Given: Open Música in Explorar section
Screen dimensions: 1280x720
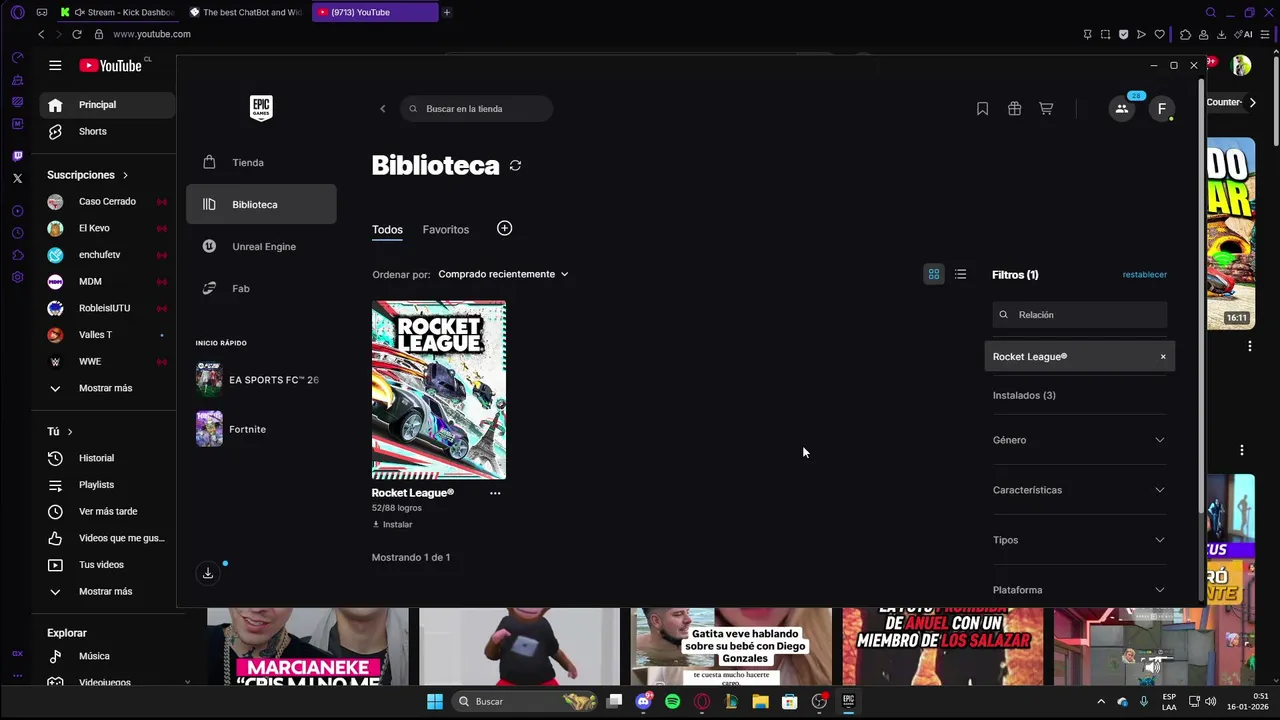Looking at the screenshot, I should pos(108,656).
